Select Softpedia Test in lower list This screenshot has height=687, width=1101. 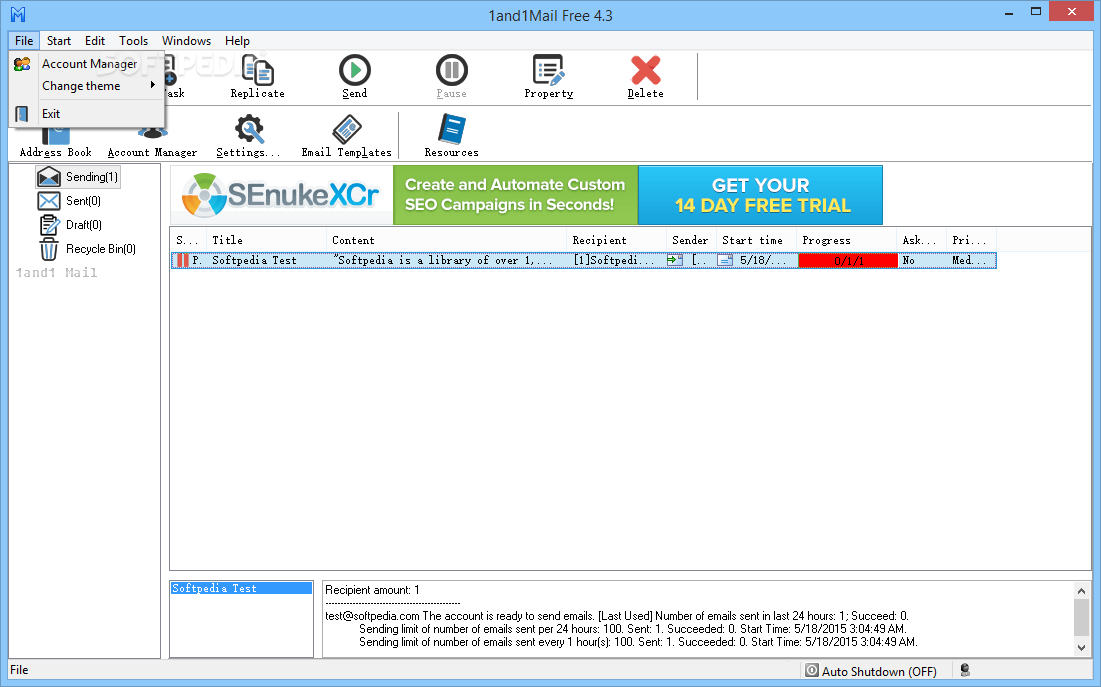pyautogui.click(x=241, y=589)
